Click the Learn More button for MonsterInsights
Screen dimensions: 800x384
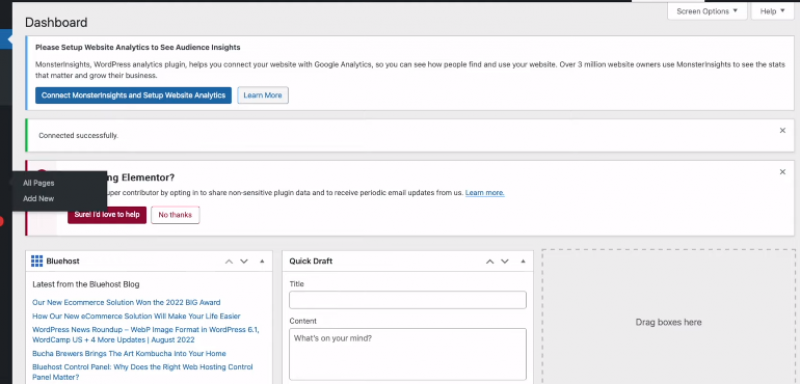tap(263, 95)
